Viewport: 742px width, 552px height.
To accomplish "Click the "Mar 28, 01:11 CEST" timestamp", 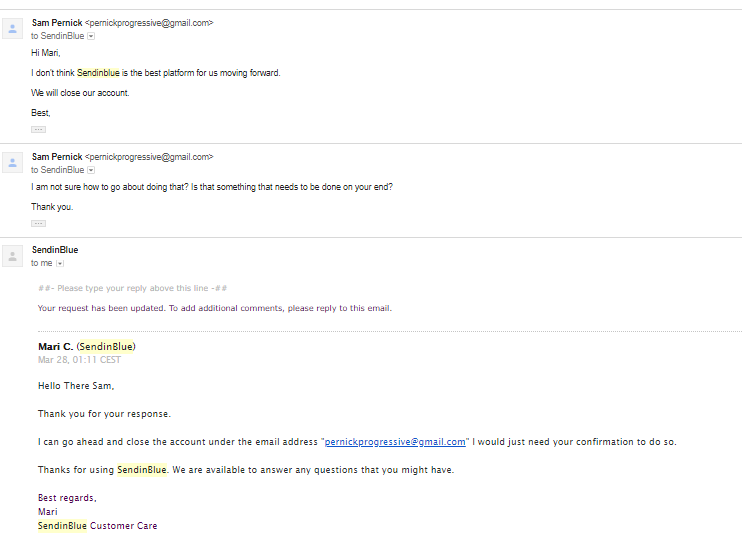I will pos(79,360).
